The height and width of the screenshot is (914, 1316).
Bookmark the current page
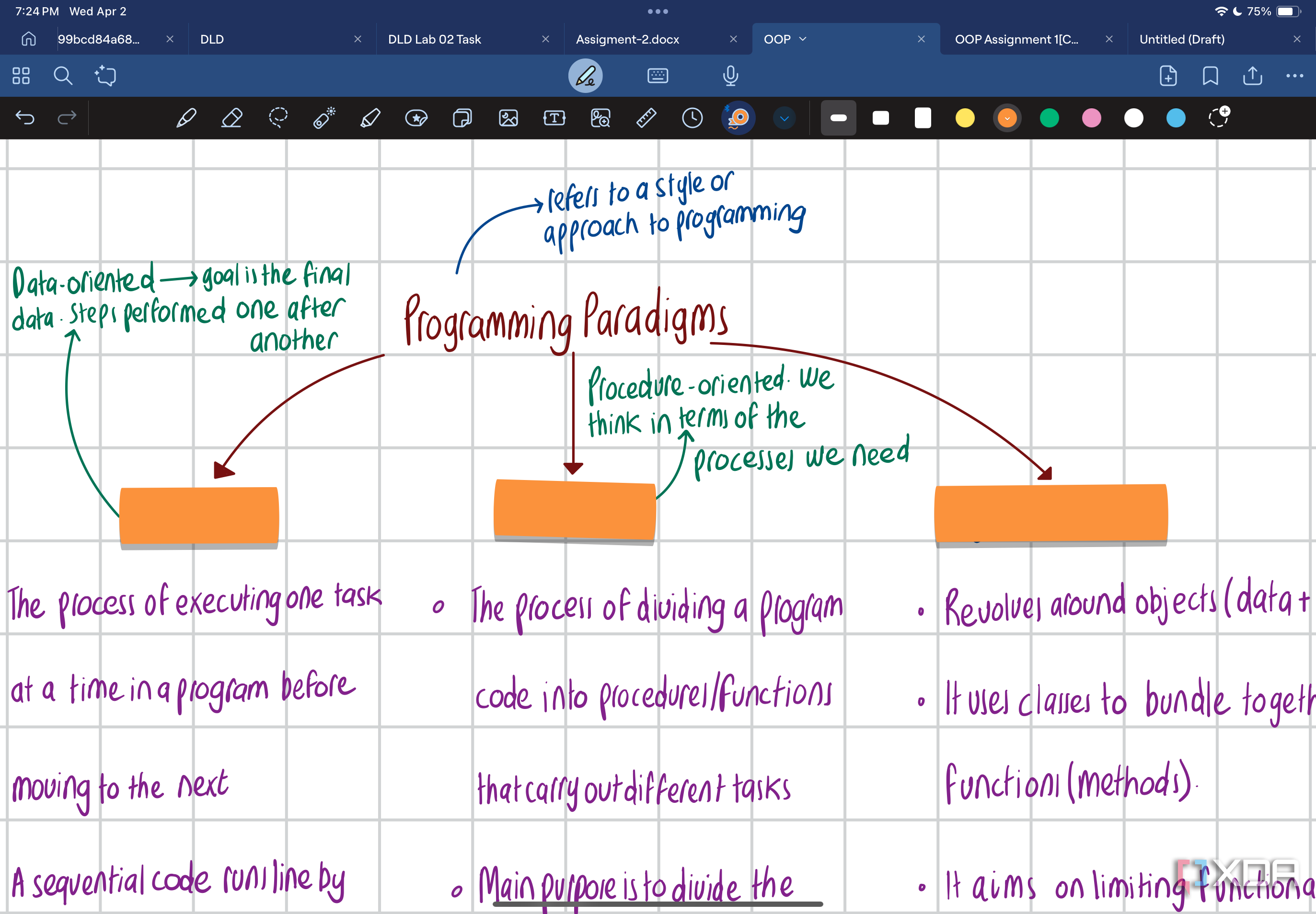tap(1211, 76)
